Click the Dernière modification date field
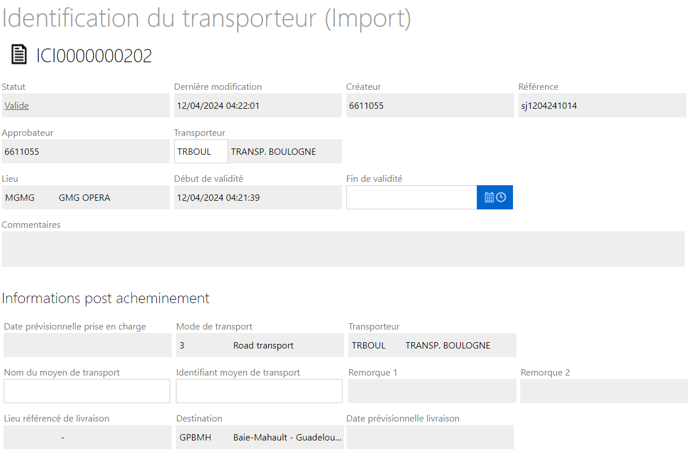Screen dimensions: 688x452 (x=258, y=105)
